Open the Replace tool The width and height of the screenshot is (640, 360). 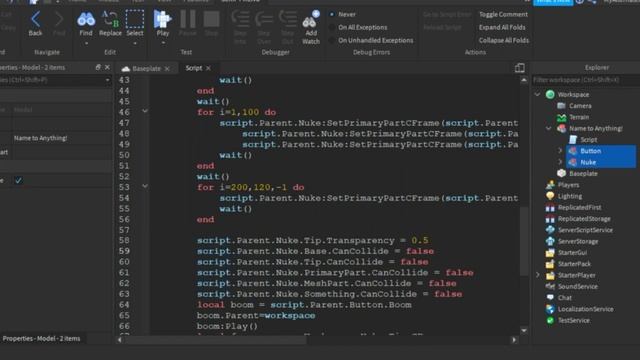[110, 24]
